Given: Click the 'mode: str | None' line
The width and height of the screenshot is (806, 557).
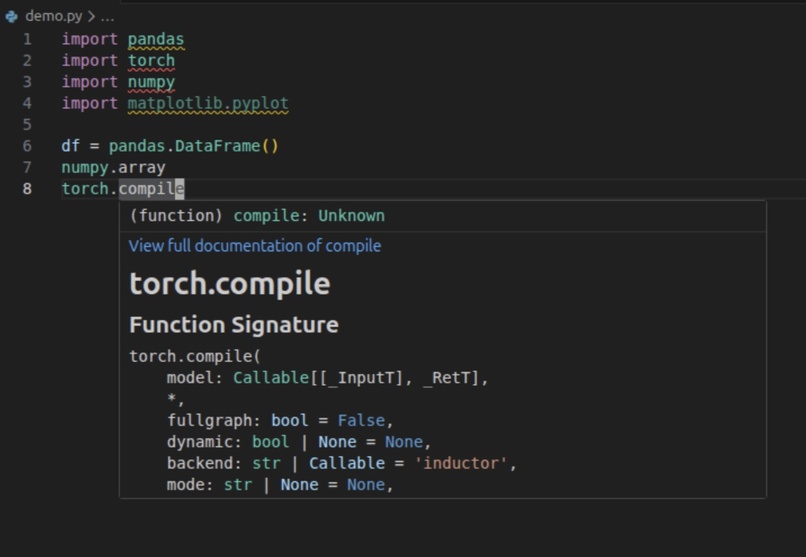Looking at the screenshot, I should [280, 485].
